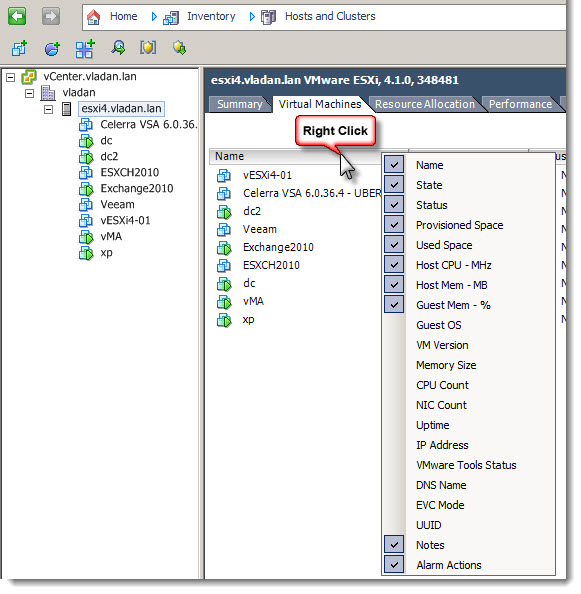The width and height of the screenshot is (581, 594).
Task: Click the Veeam VM icon in list
Action: (224, 230)
